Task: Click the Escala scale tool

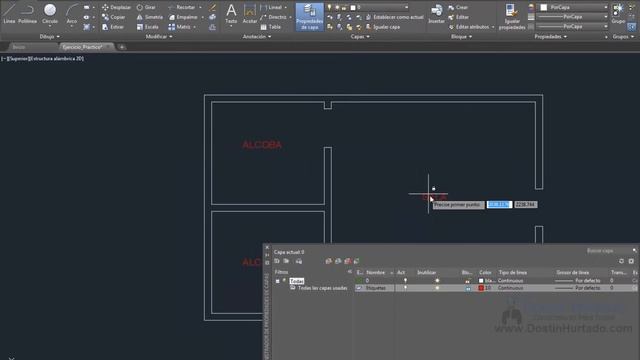Action: coord(148,27)
